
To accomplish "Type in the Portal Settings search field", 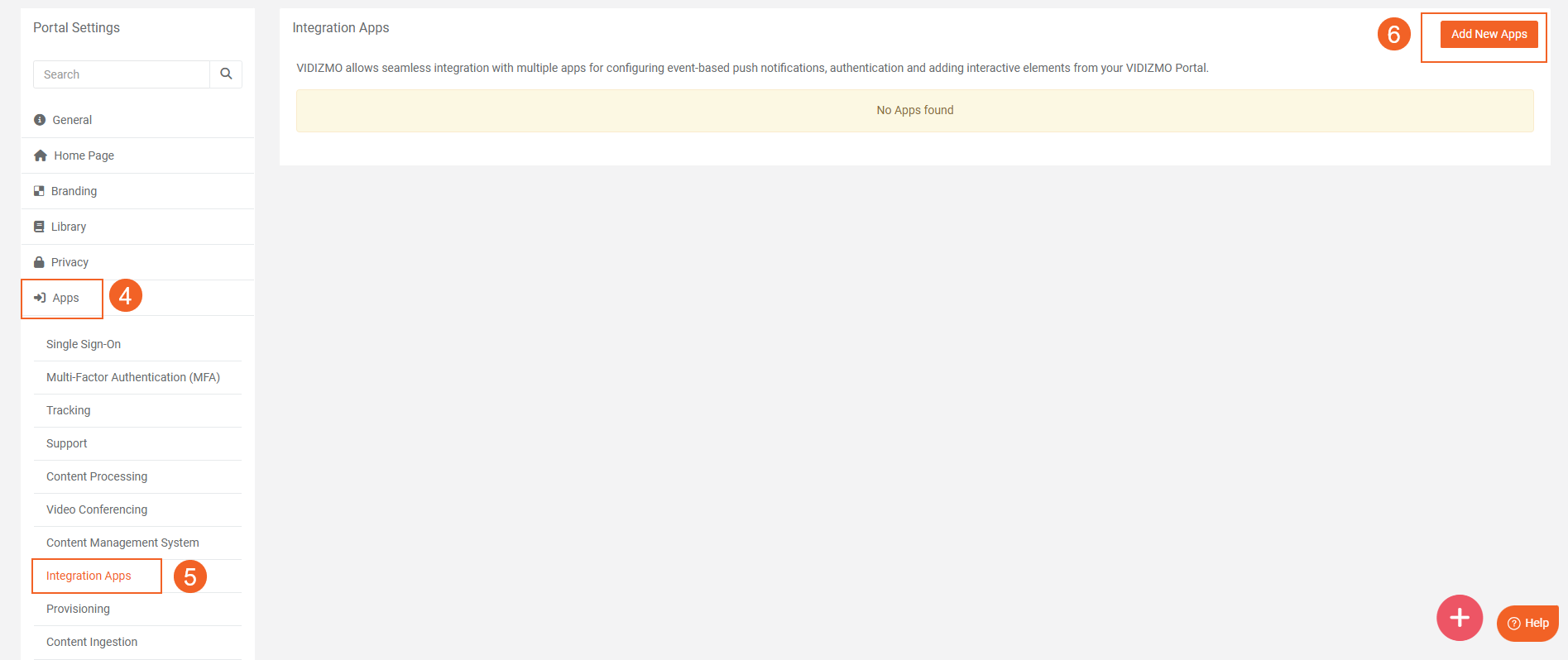I will coord(122,74).
